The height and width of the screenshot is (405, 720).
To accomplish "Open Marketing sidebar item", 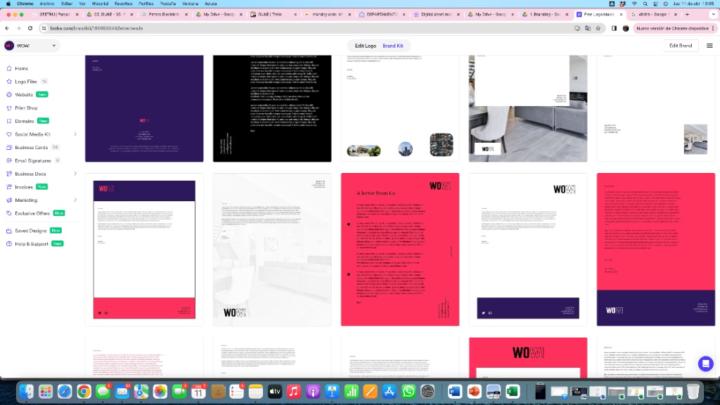I will tap(26, 200).
